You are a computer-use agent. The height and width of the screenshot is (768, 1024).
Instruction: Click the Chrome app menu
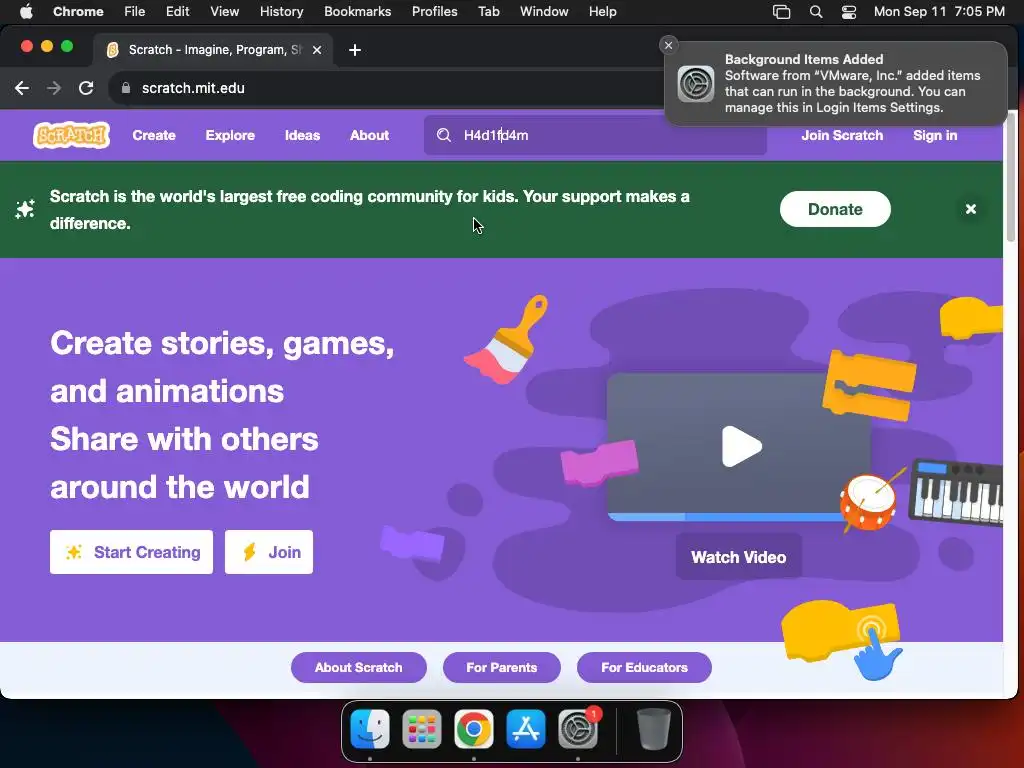(78, 12)
